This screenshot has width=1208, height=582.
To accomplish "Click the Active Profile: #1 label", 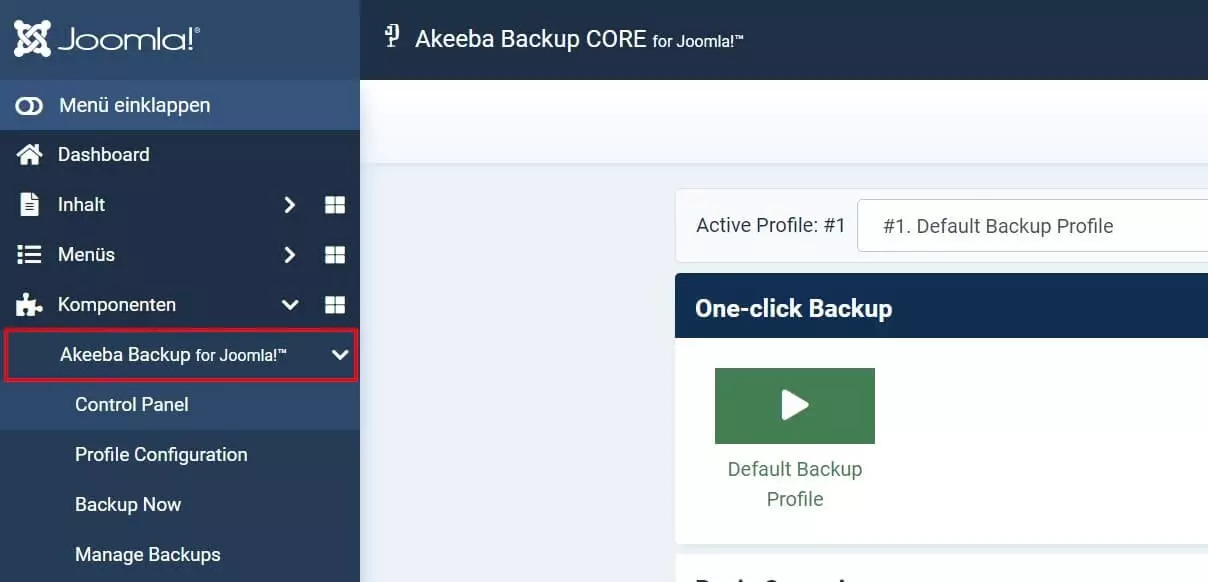I will tap(771, 225).
